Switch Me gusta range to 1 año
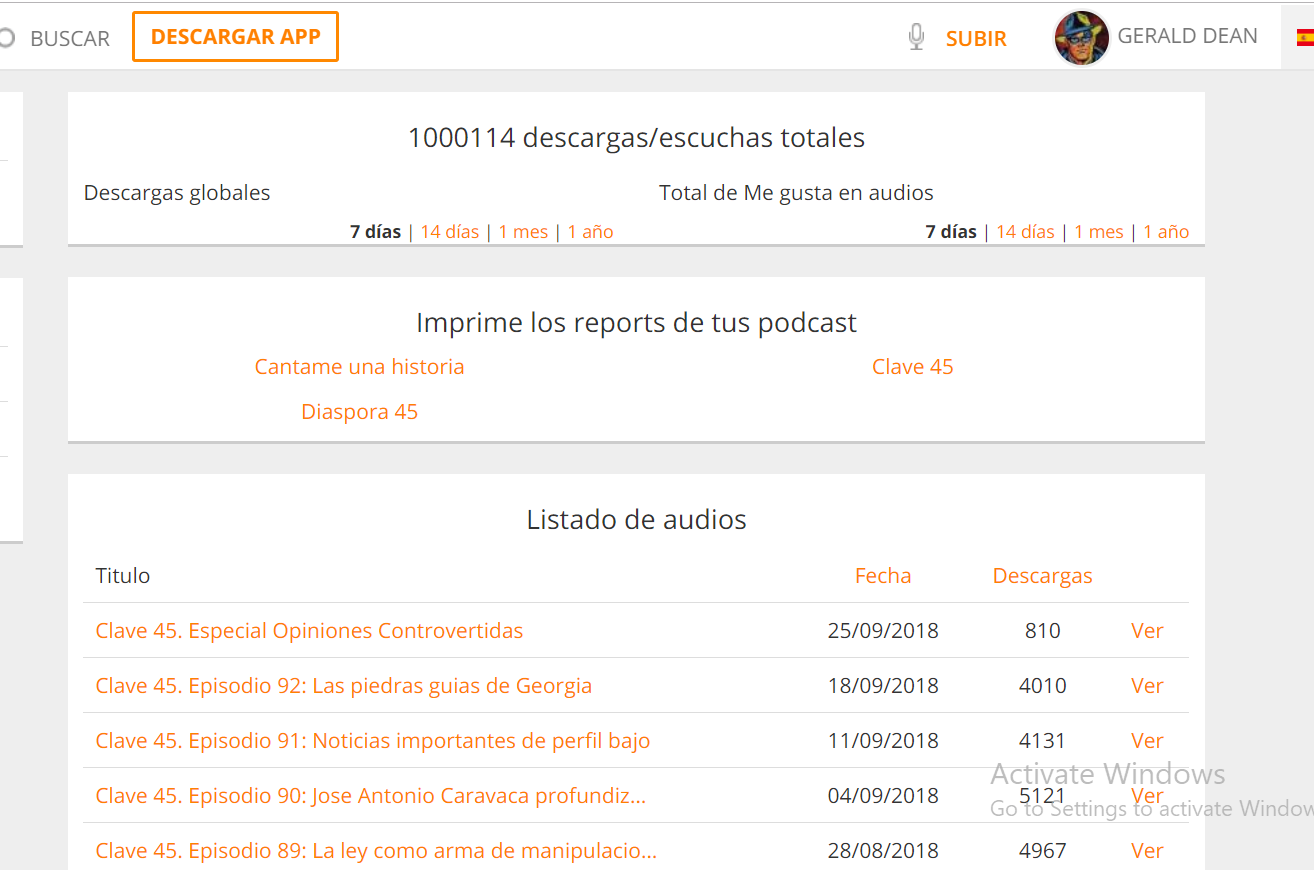This screenshot has width=1314, height=870. [x=1166, y=232]
